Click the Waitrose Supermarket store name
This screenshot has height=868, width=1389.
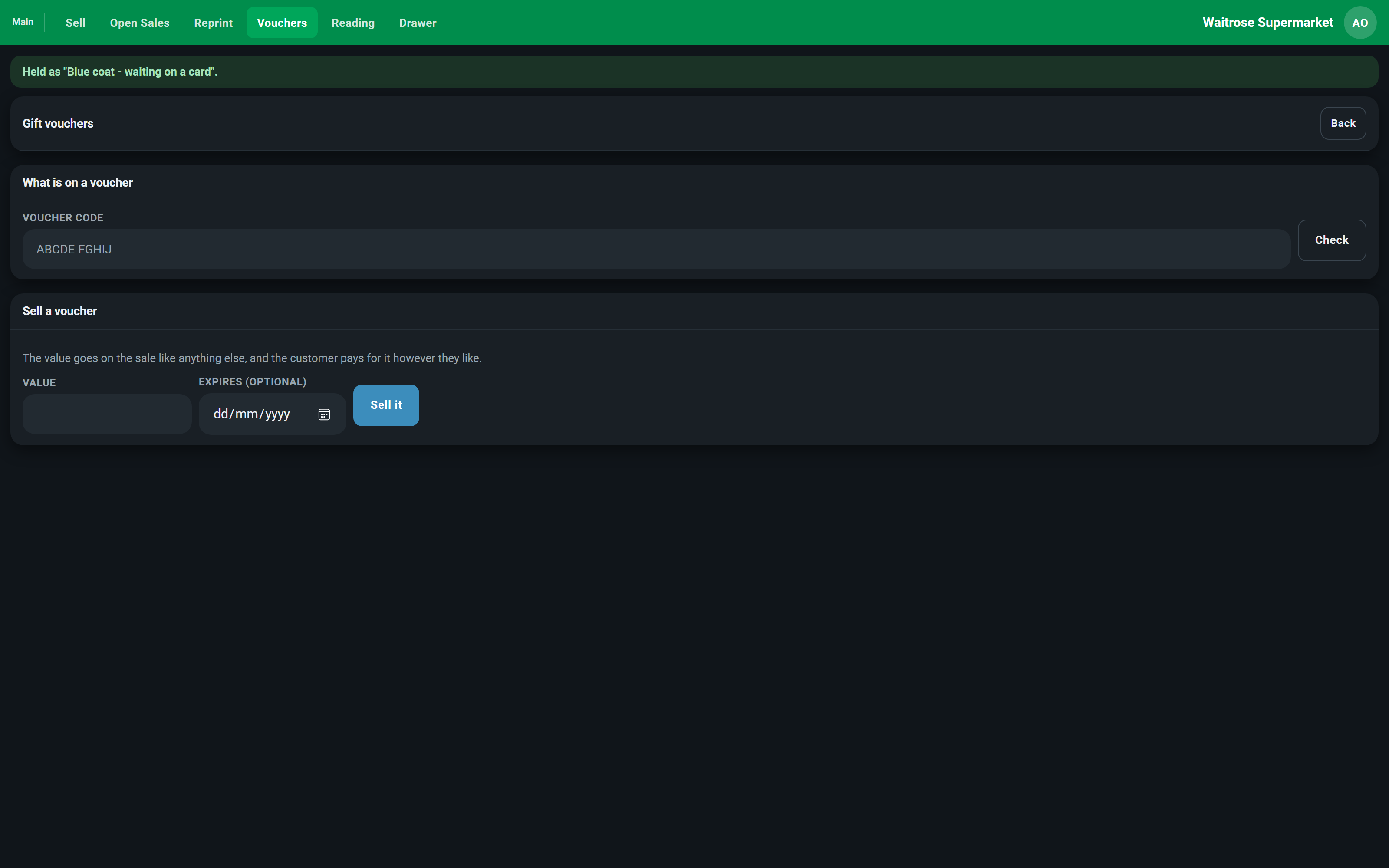coord(1267,23)
